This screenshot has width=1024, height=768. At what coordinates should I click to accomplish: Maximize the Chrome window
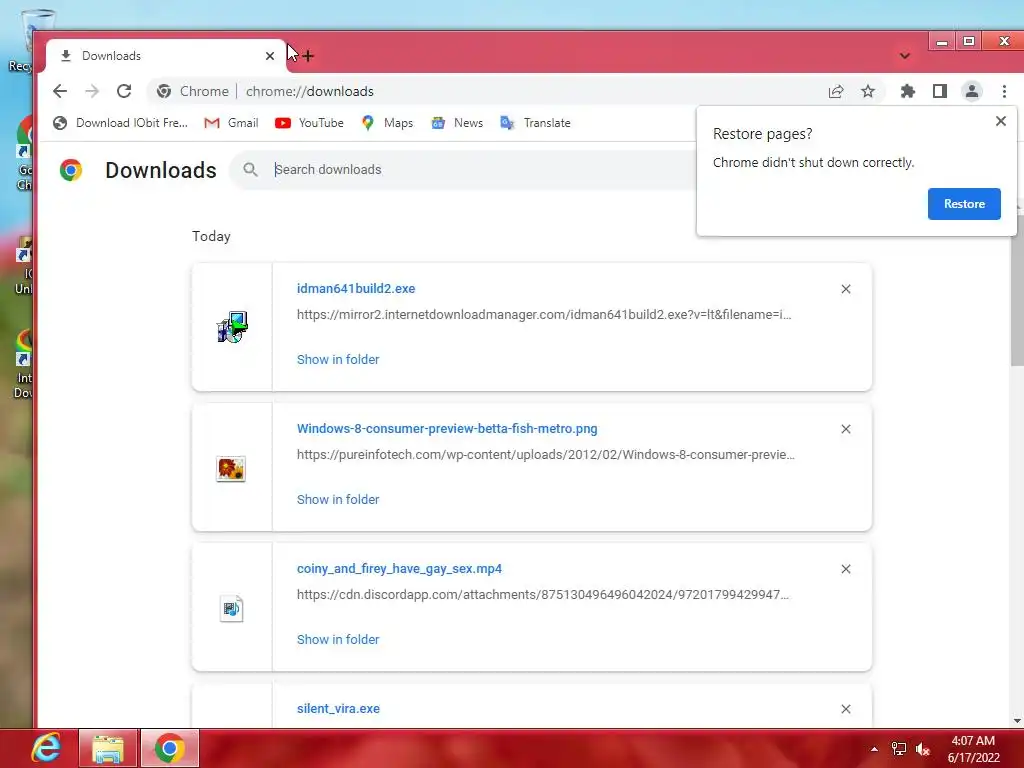click(x=969, y=41)
